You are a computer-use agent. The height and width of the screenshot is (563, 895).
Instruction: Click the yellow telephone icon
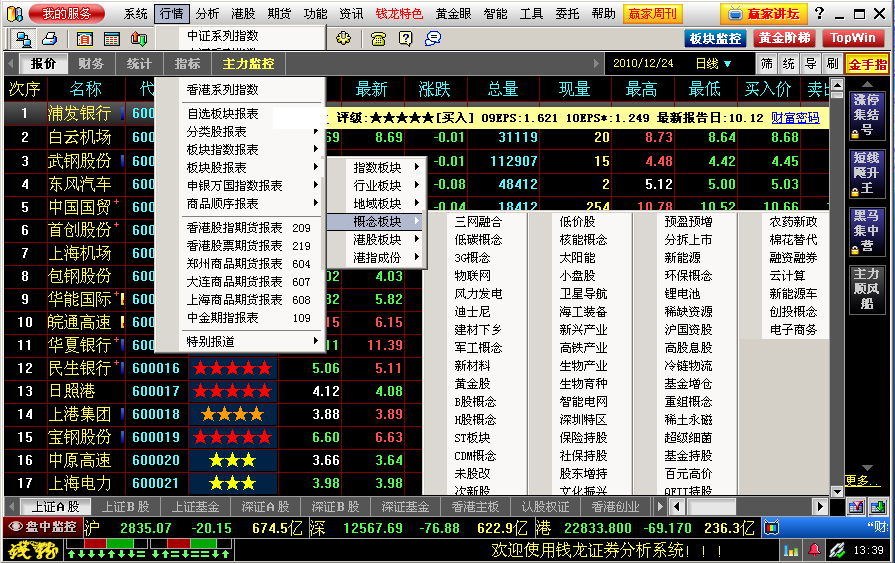[378, 39]
